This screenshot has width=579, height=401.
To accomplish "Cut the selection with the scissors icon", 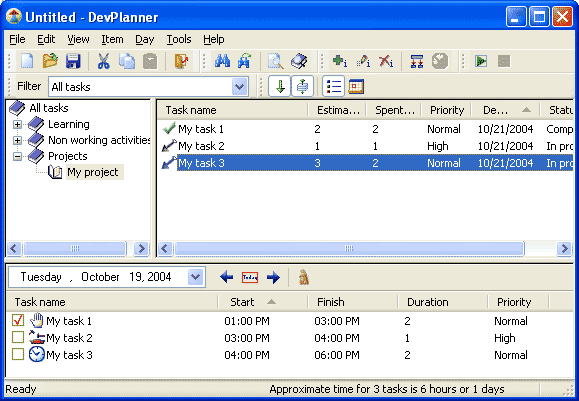I will [x=104, y=61].
